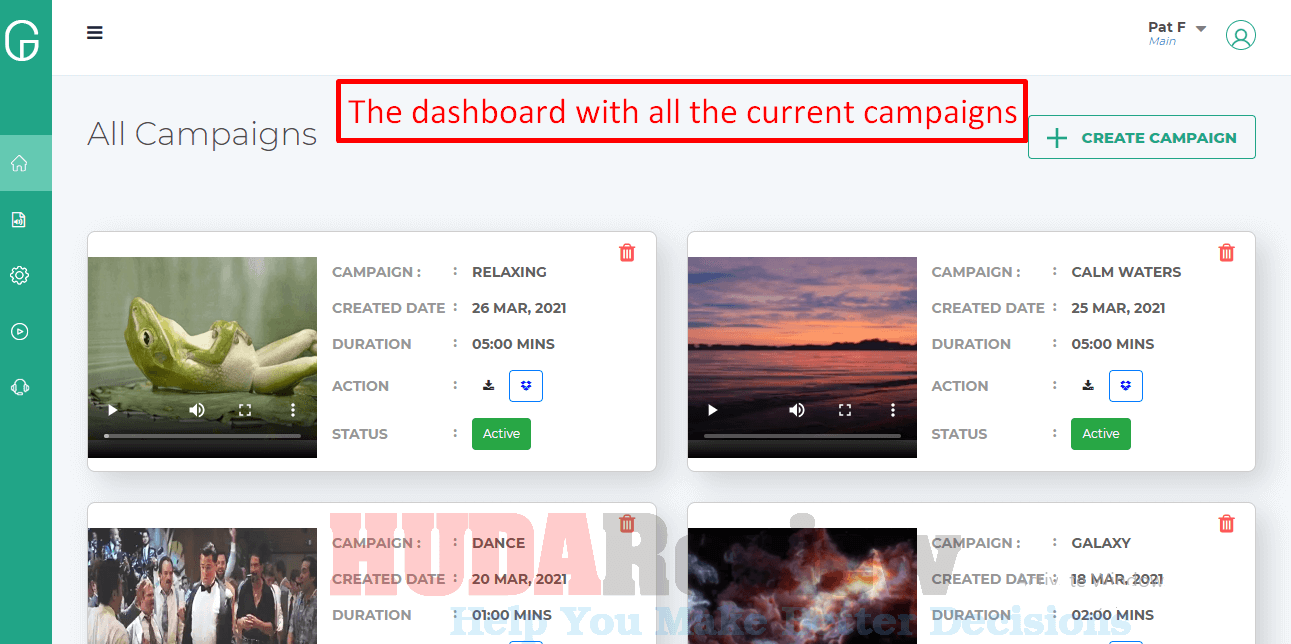1291x644 pixels.
Task: Toggle fullscreen on the RELAXING video
Action: tap(245, 410)
